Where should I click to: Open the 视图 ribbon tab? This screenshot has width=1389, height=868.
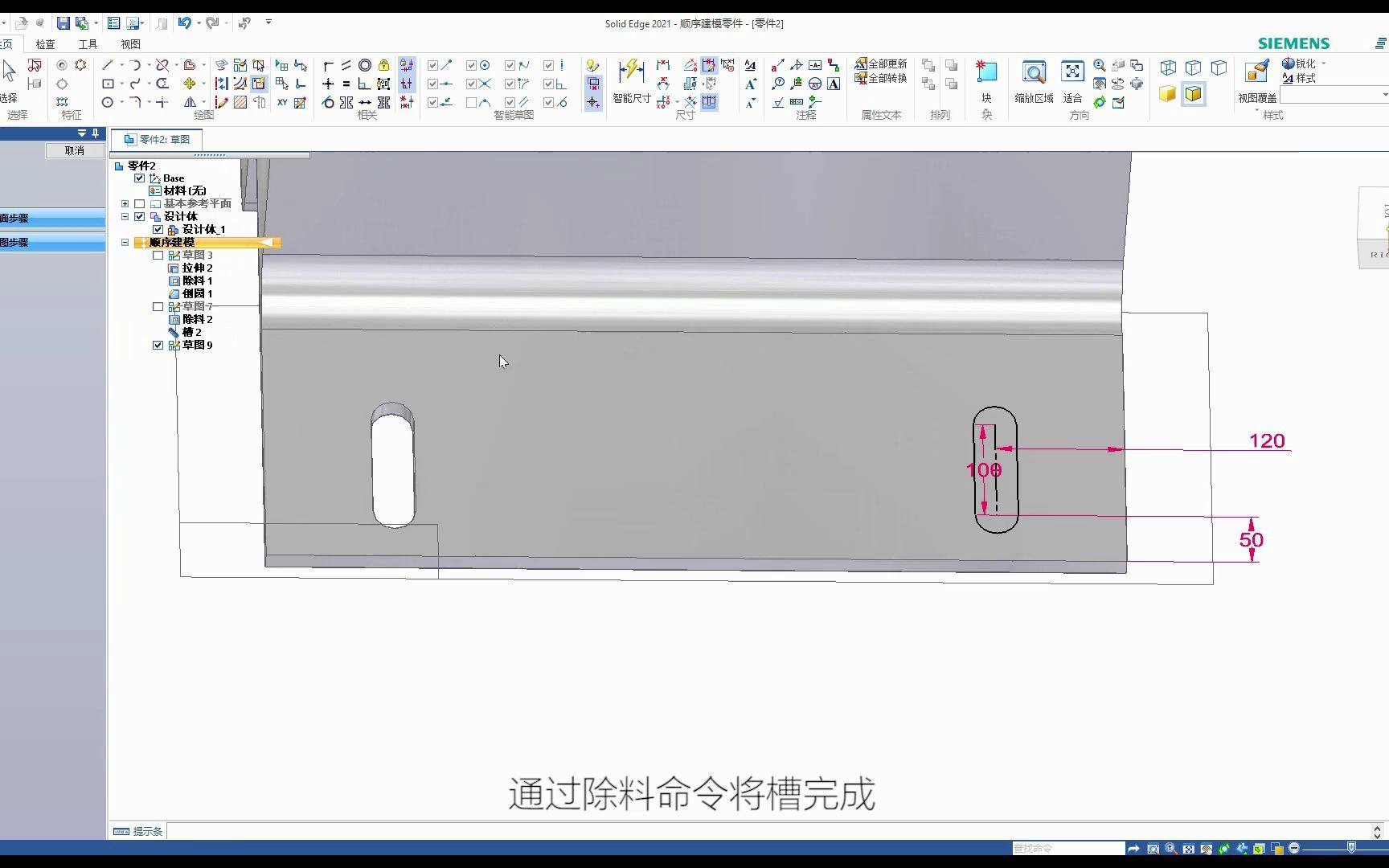coord(129,44)
